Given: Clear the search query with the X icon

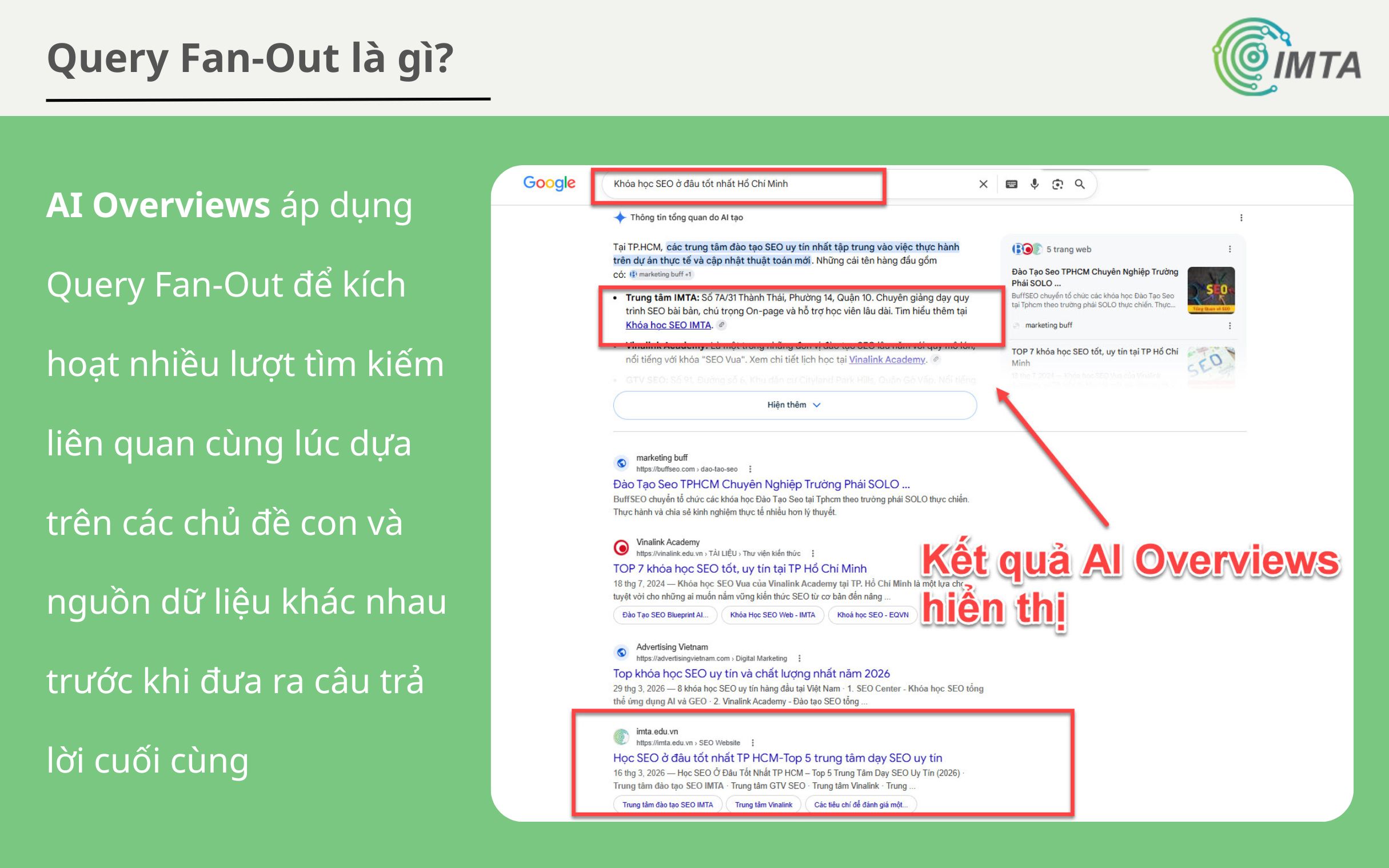Looking at the screenshot, I should pyautogui.click(x=983, y=184).
